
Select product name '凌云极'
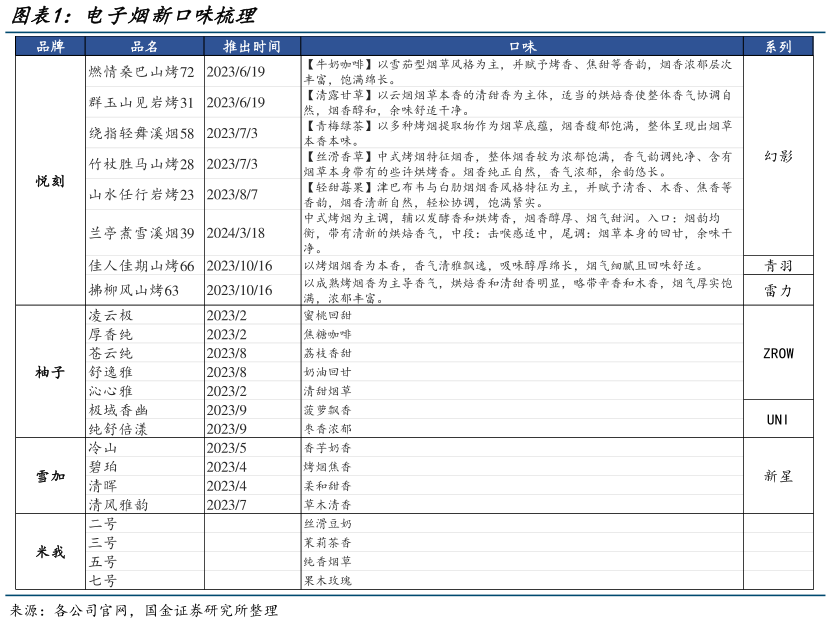[110, 315]
